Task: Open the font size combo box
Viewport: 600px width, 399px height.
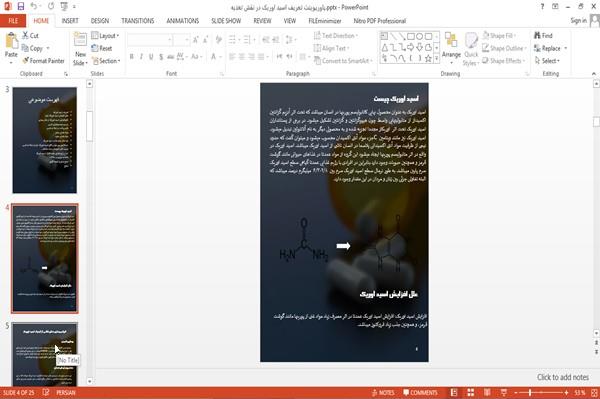Action: pyautogui.click(x=181, y=39)
